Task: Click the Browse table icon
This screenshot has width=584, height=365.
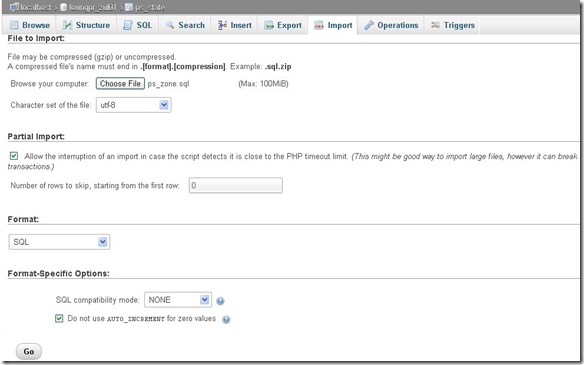Action: pyautogui.click(x=14, y=25)
